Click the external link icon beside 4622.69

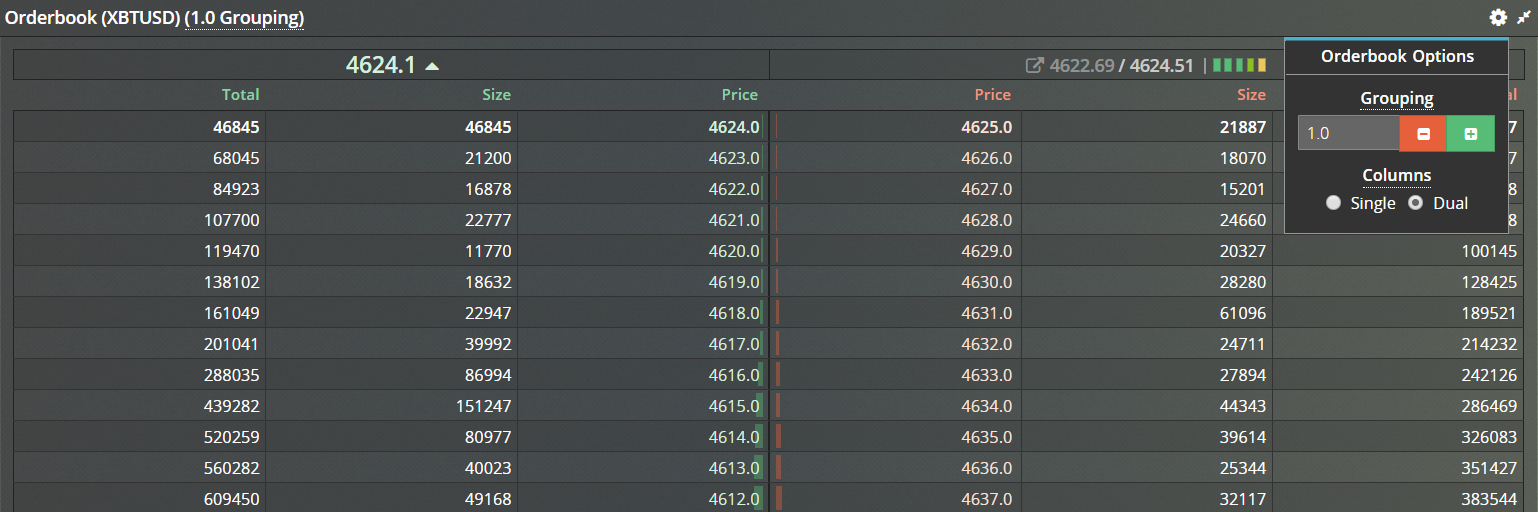tap(1035, 66)
